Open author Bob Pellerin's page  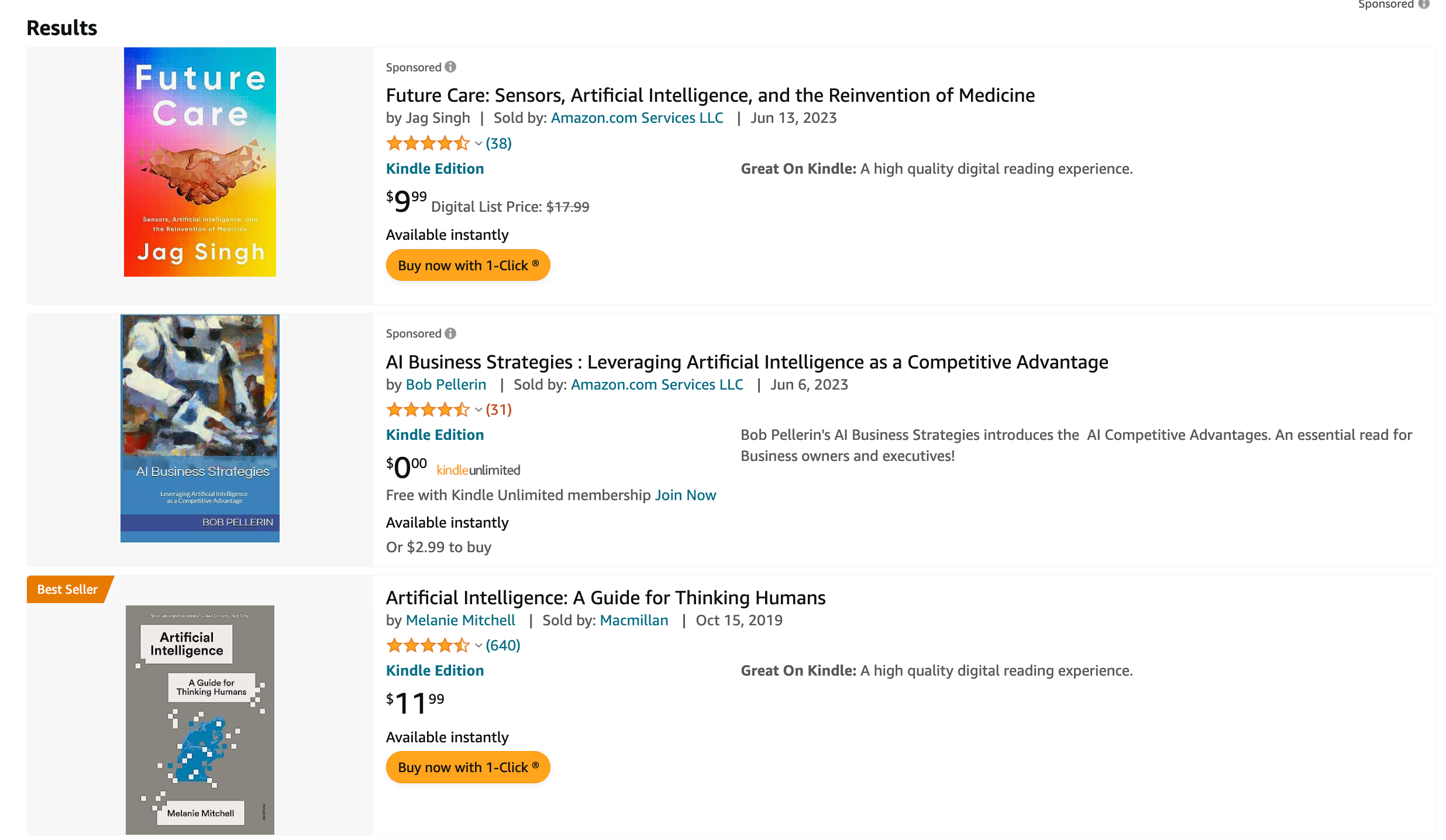click(446, 384)
